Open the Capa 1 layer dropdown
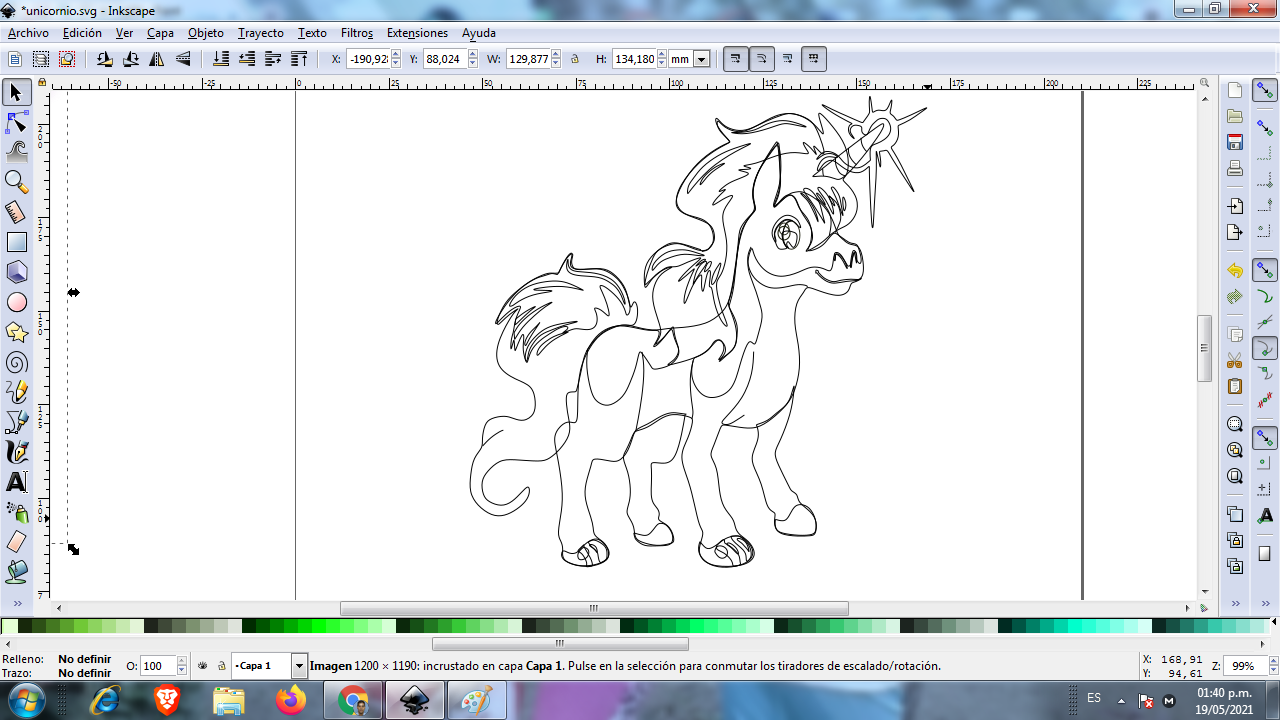 coord(299,666)
